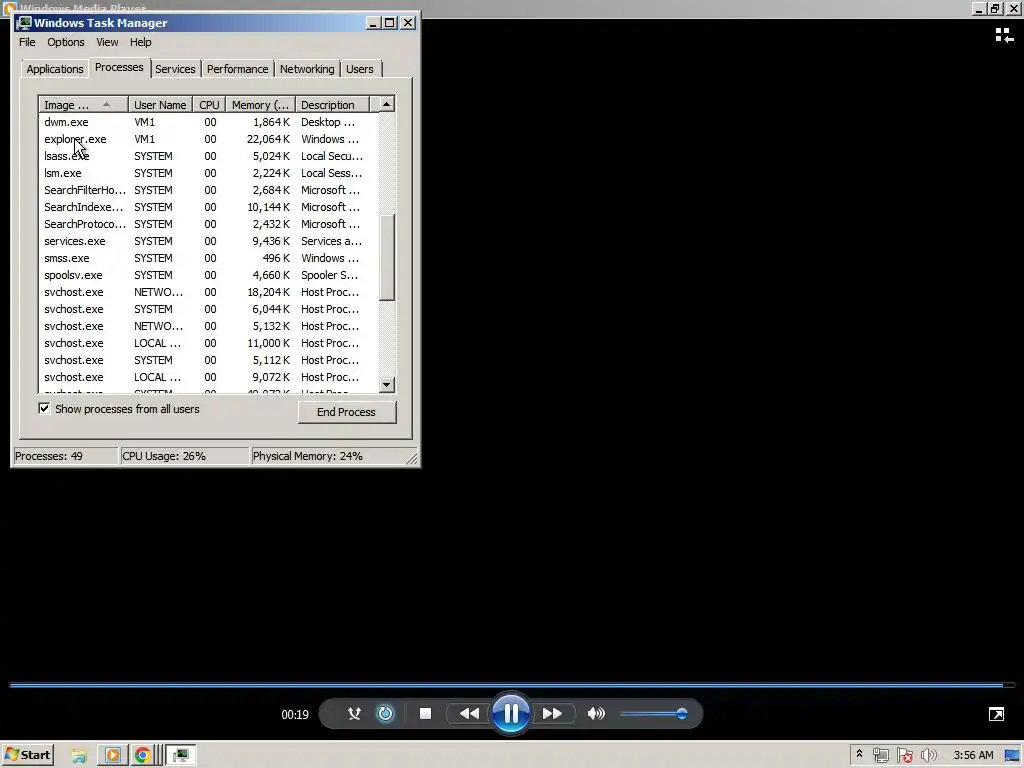Switch to the Applications tab
This screenshot has height=768, width=1024.
pyautogui.click(x=55, y=69)
